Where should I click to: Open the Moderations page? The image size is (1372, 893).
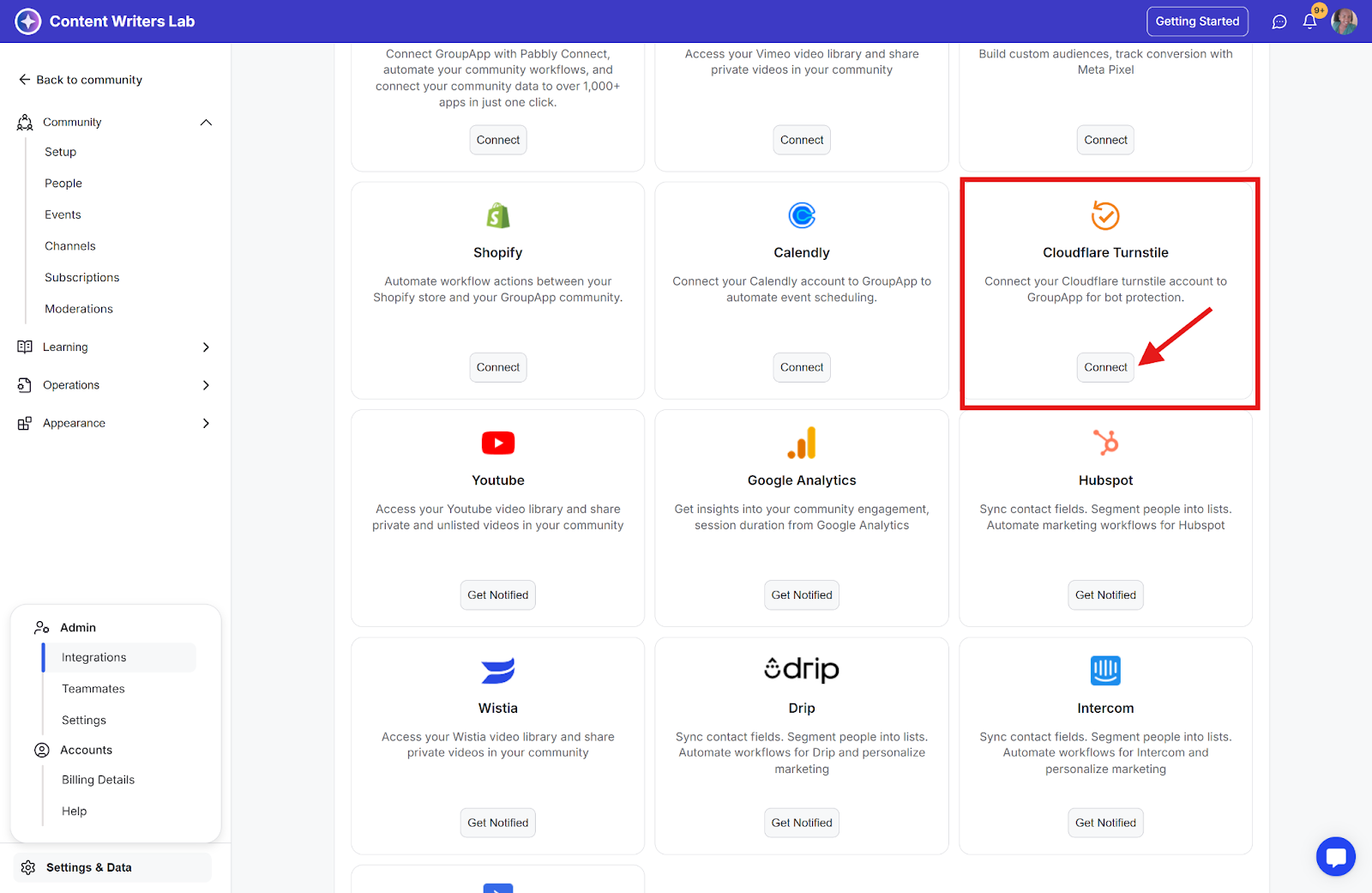[x=79, y=309]
